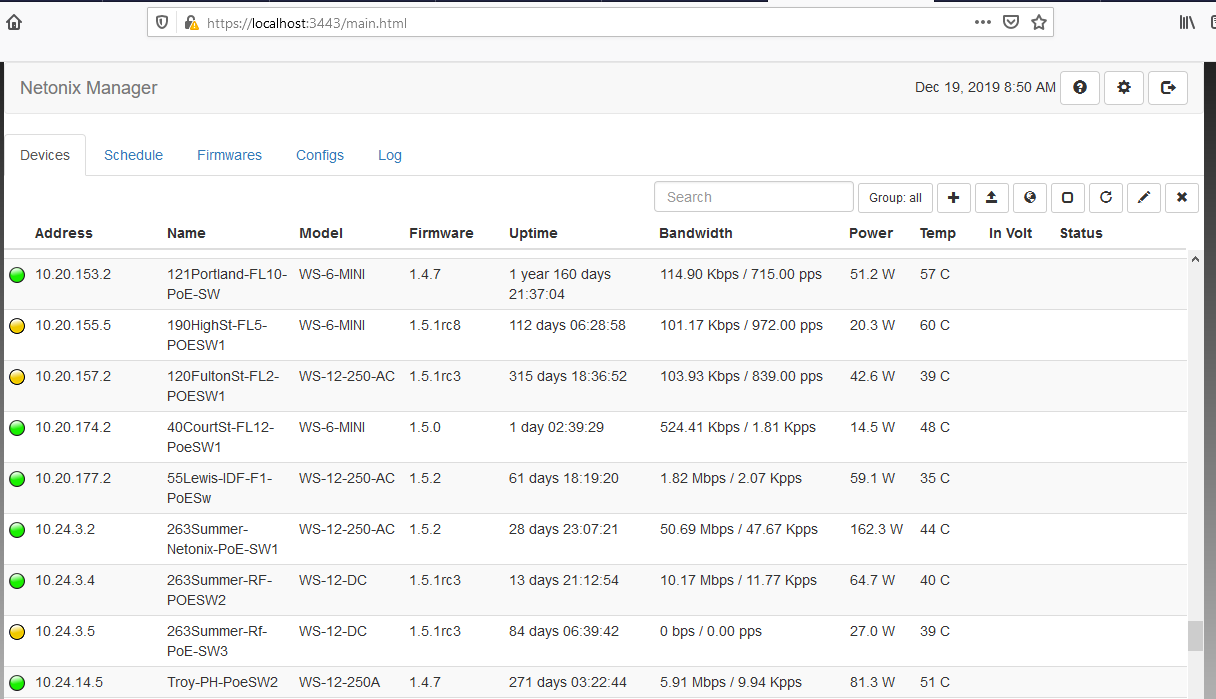Click the upload firmware icon in the toolbar
The height and width of the screenshot is (699, 1216).
[991, 198]
